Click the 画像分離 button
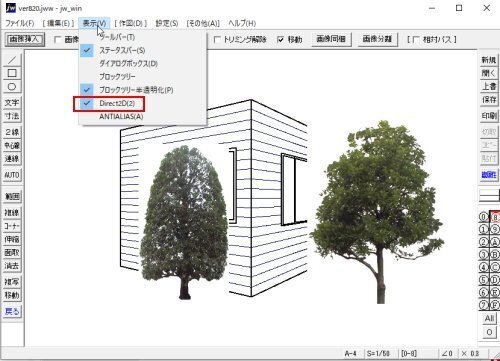The width and height of the screenshot is (500, 361). click(x=377, y=39)
